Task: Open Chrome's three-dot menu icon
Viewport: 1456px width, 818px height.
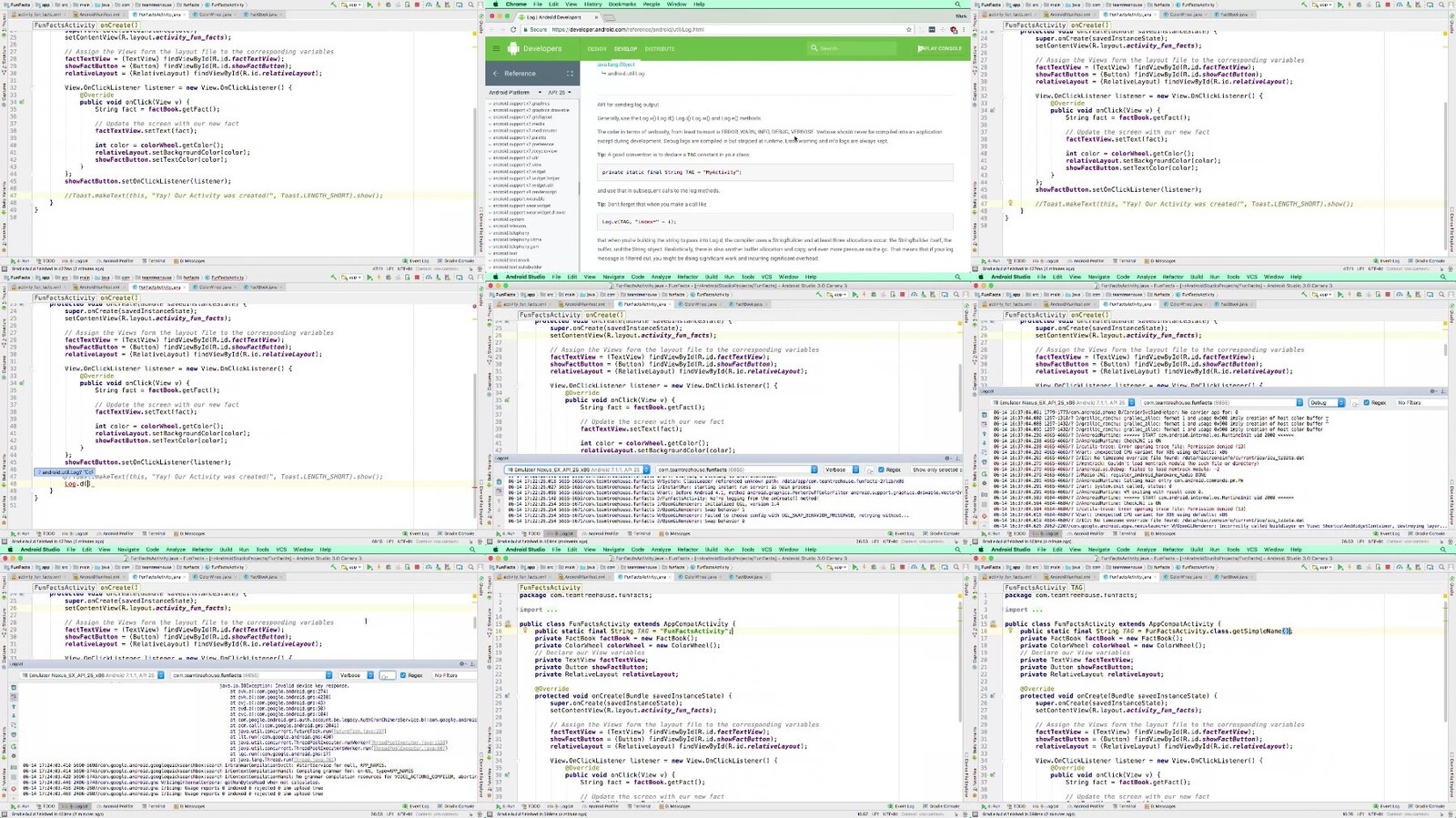Action: tap(965, 29)
